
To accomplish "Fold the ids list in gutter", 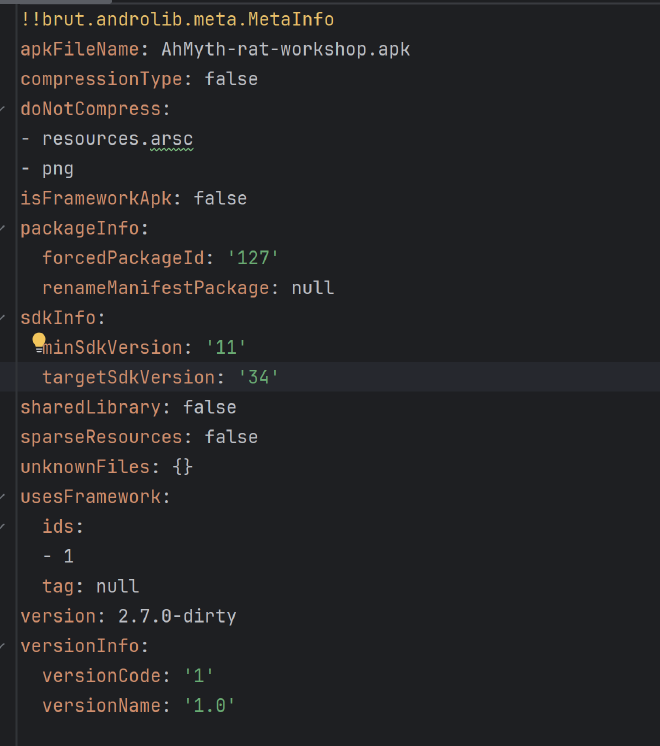I will 2,527.
